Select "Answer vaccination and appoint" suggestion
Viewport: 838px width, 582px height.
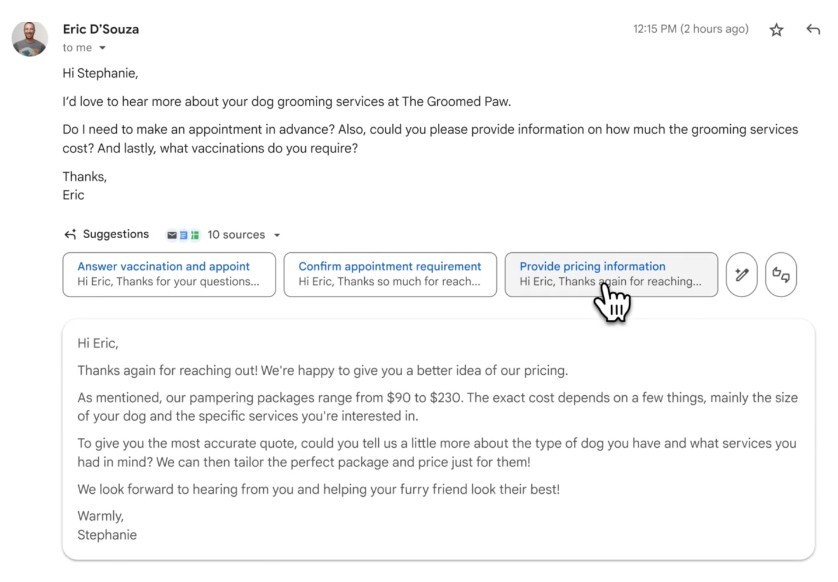tap(169, 274)
